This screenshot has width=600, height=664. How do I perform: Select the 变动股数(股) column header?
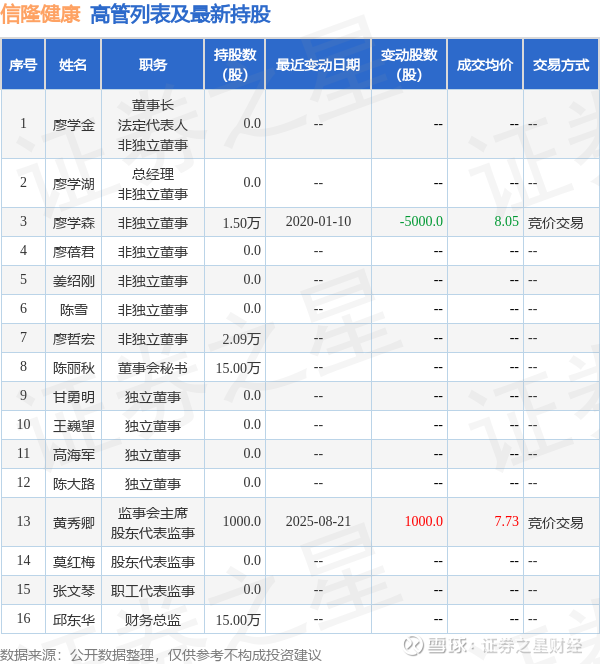[409, 64]
